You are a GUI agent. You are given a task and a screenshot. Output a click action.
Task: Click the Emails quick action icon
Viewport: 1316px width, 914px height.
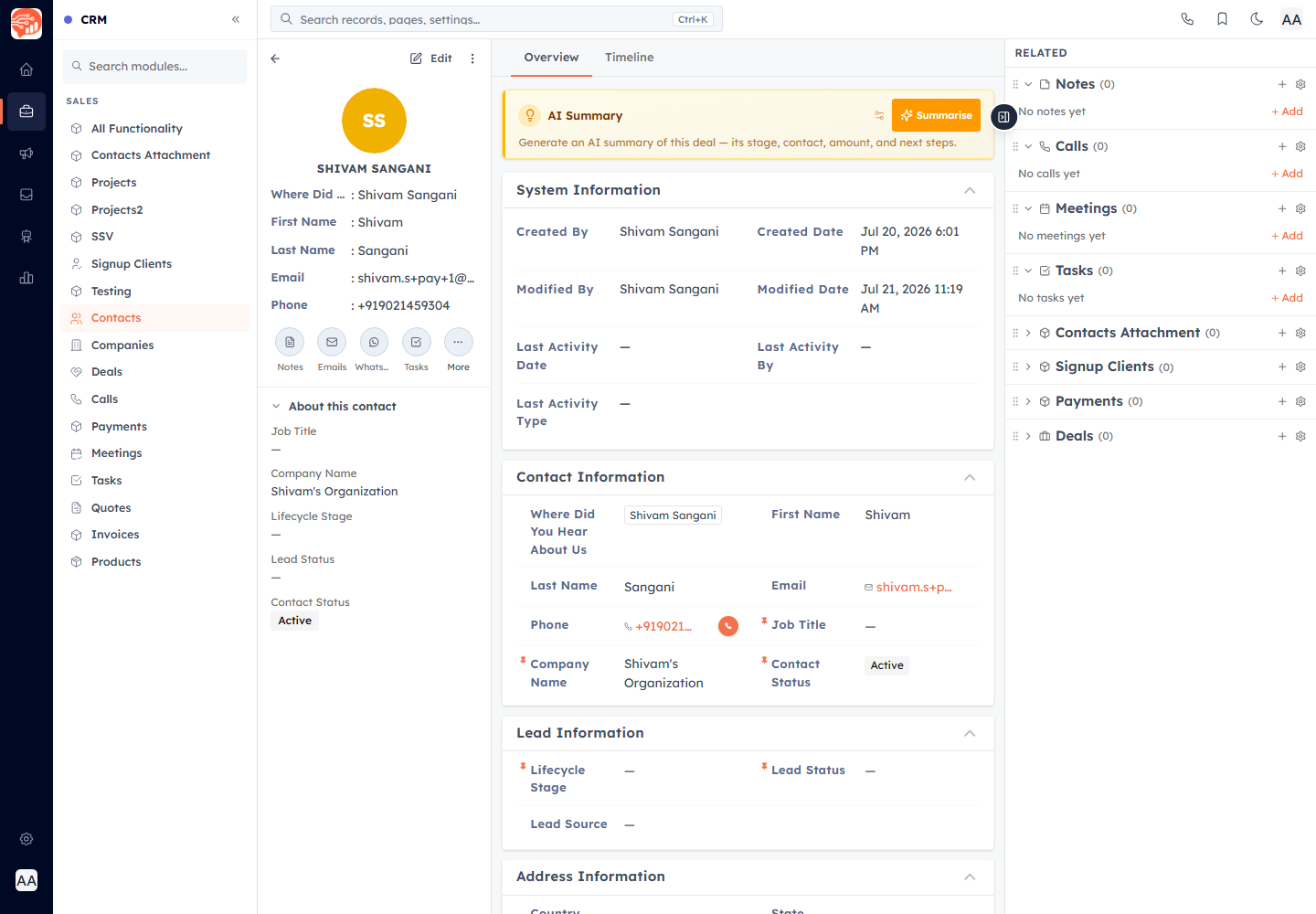tap(332, 342)
